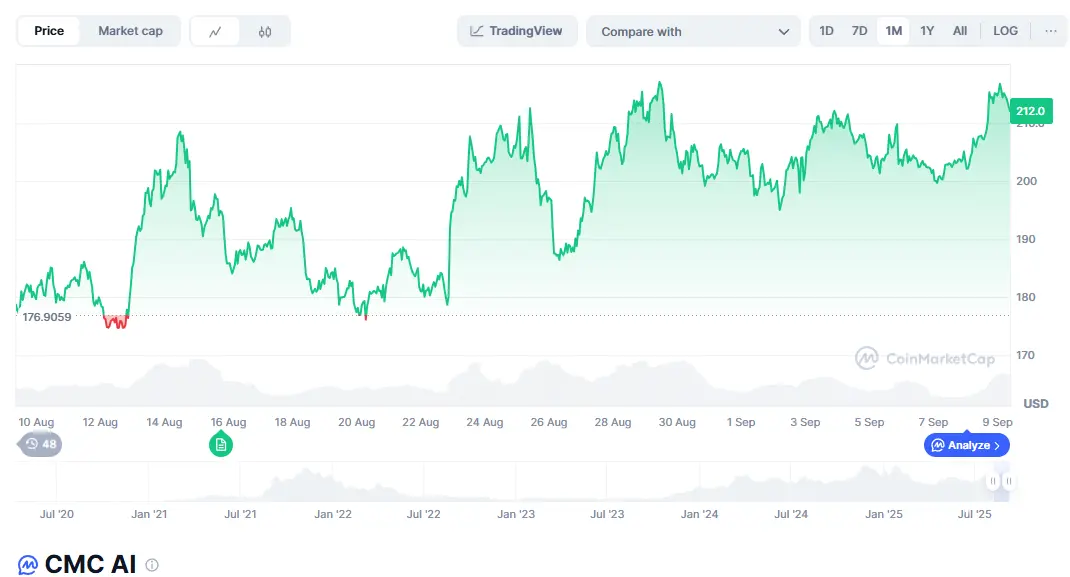Select the 1Y time range
1070x577 pixels.
pos(927,31)
